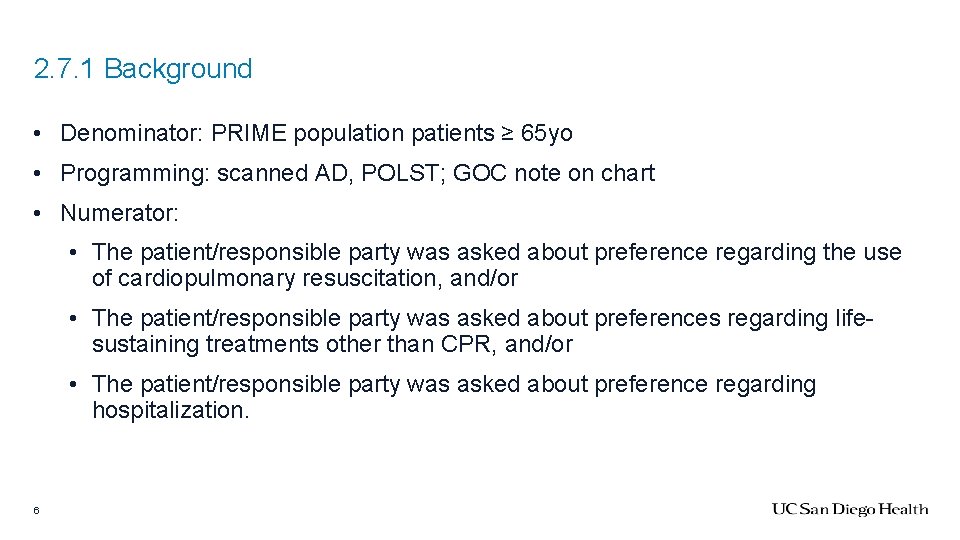The width and height of the screenshot is (960, 540).
Task: Click the slide number 6
Action: (36, 511)
